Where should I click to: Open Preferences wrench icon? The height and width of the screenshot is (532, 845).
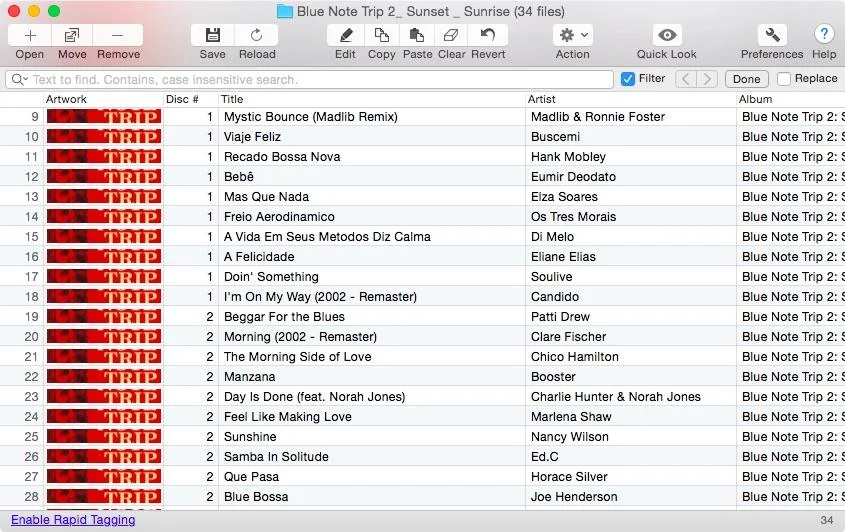(x=772, y=36)
